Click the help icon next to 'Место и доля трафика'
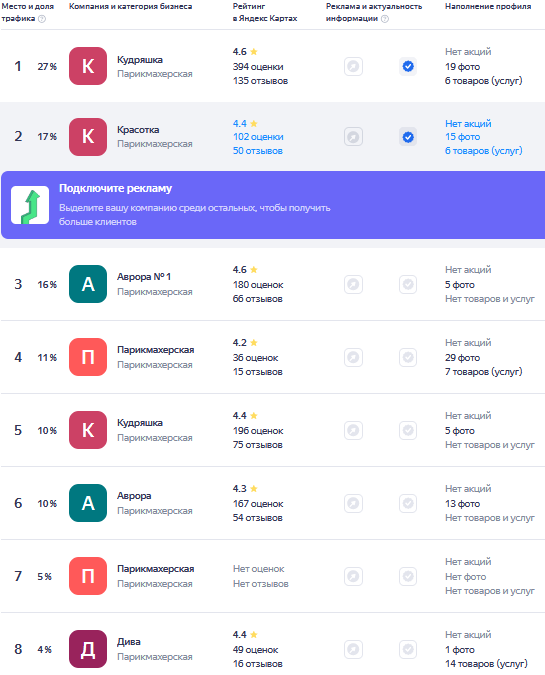545x675 pixels. [x=42, y=19]
